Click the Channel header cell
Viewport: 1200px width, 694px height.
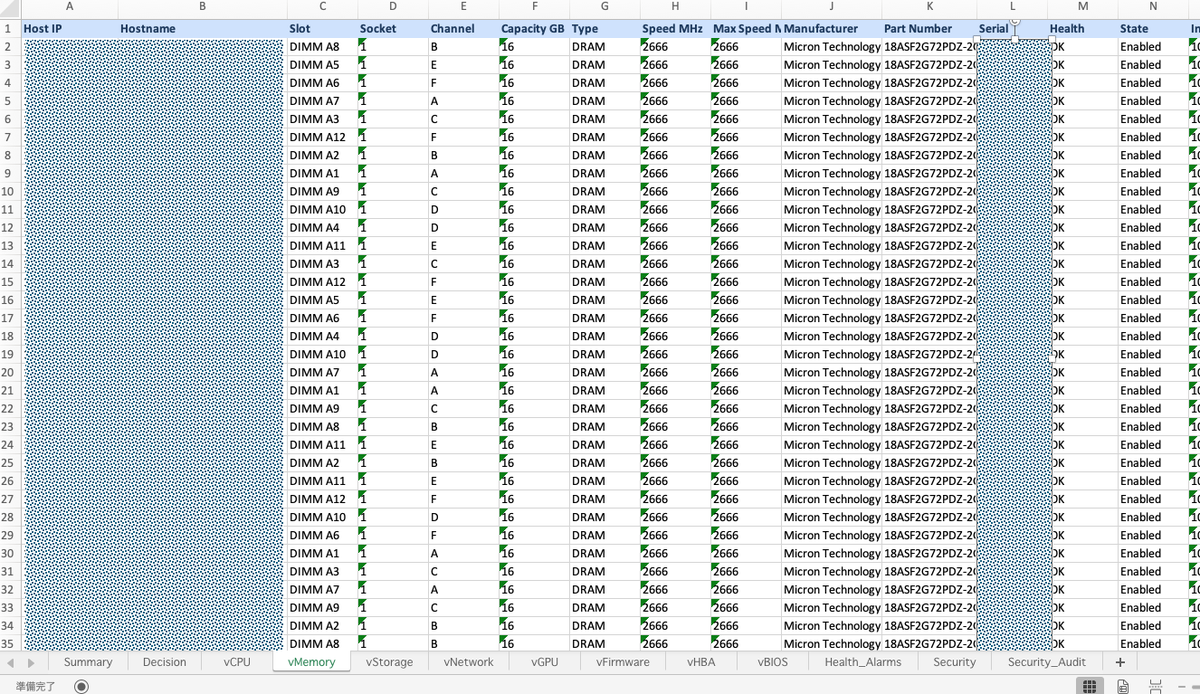coord(463,28)
